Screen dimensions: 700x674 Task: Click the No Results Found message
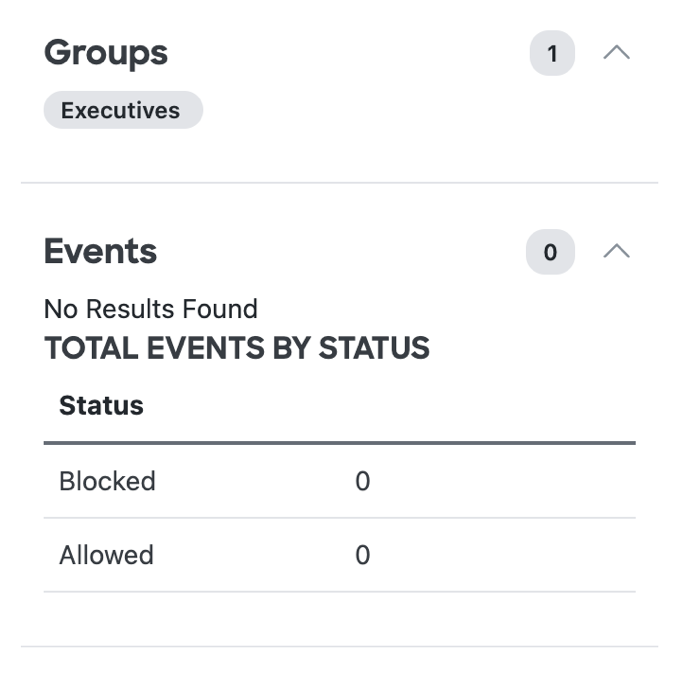[x=151, y=308]
